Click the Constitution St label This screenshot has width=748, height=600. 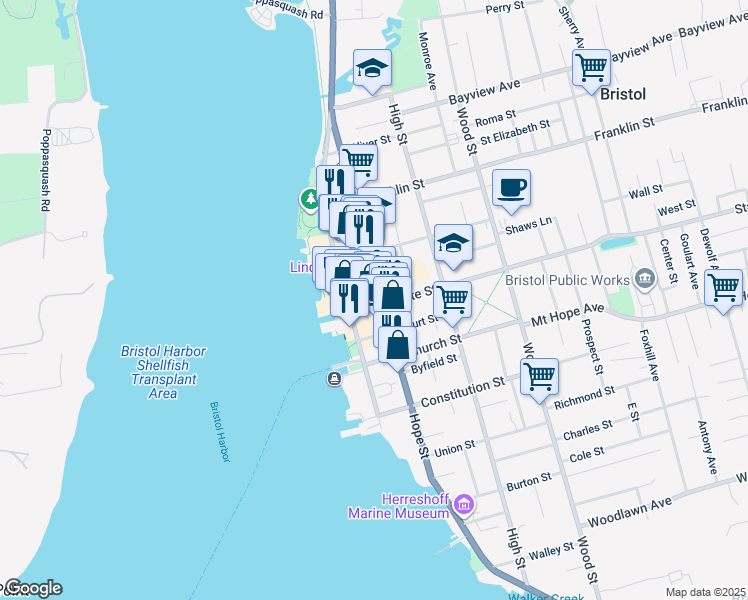[462, 392]
